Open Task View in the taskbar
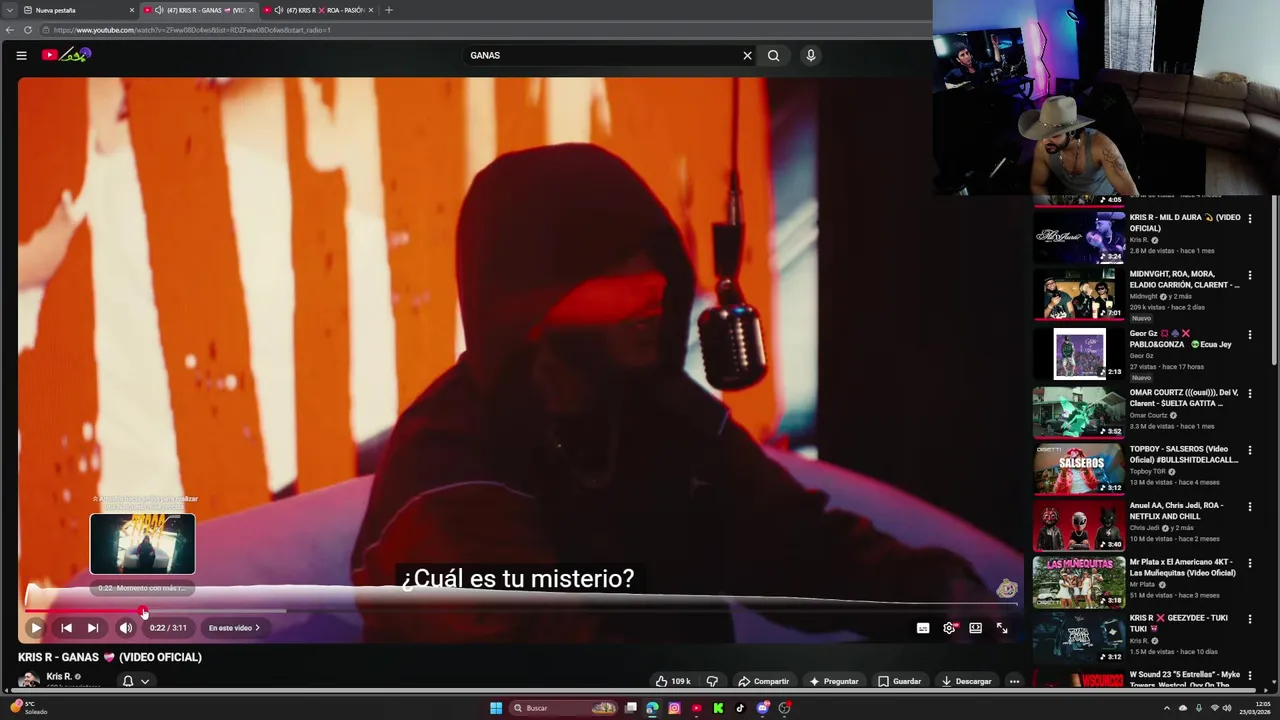Screen dimensions: 1280x720 coord(631,708)
